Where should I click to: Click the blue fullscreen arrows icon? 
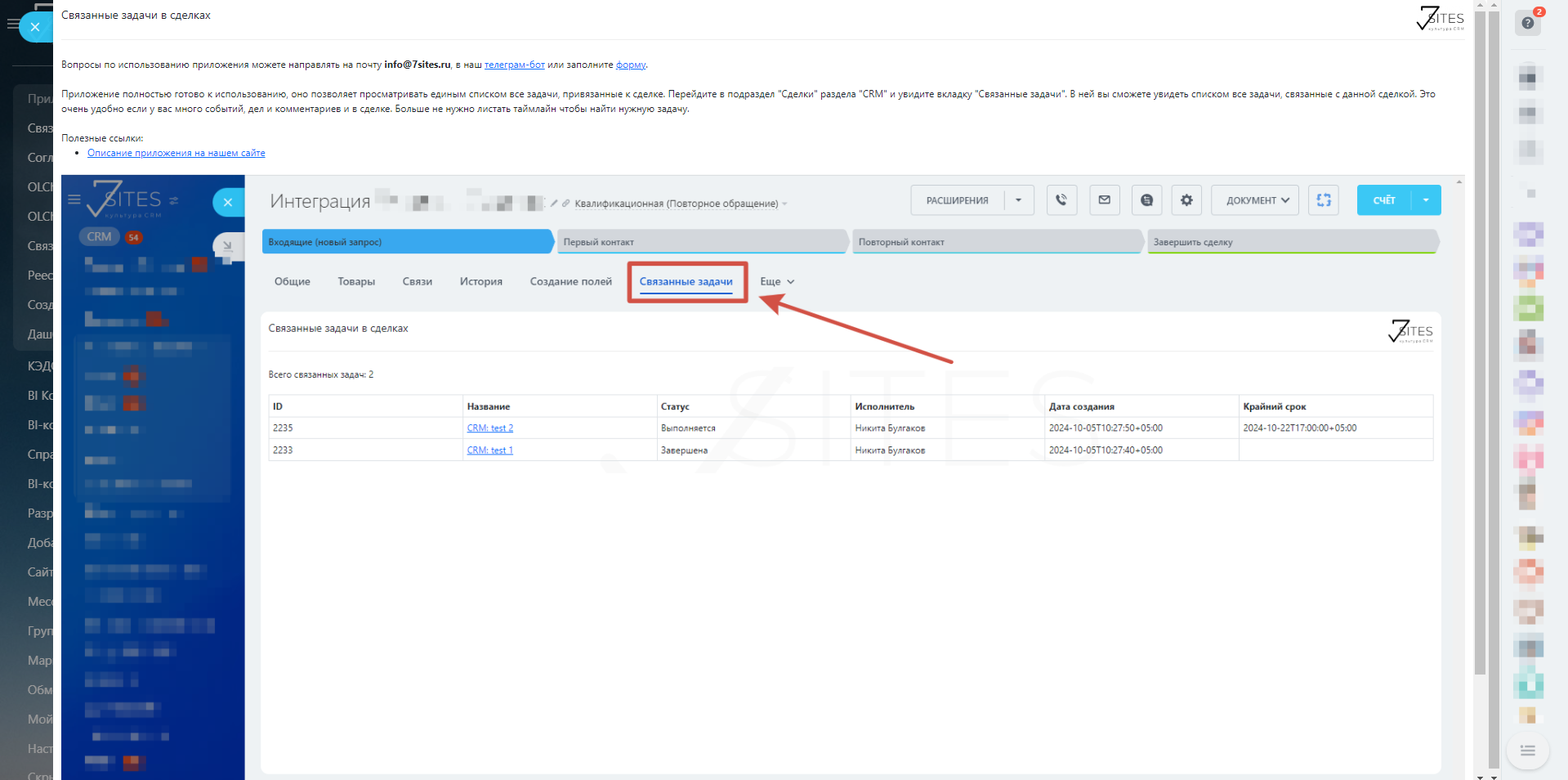tap(1323, 200)
